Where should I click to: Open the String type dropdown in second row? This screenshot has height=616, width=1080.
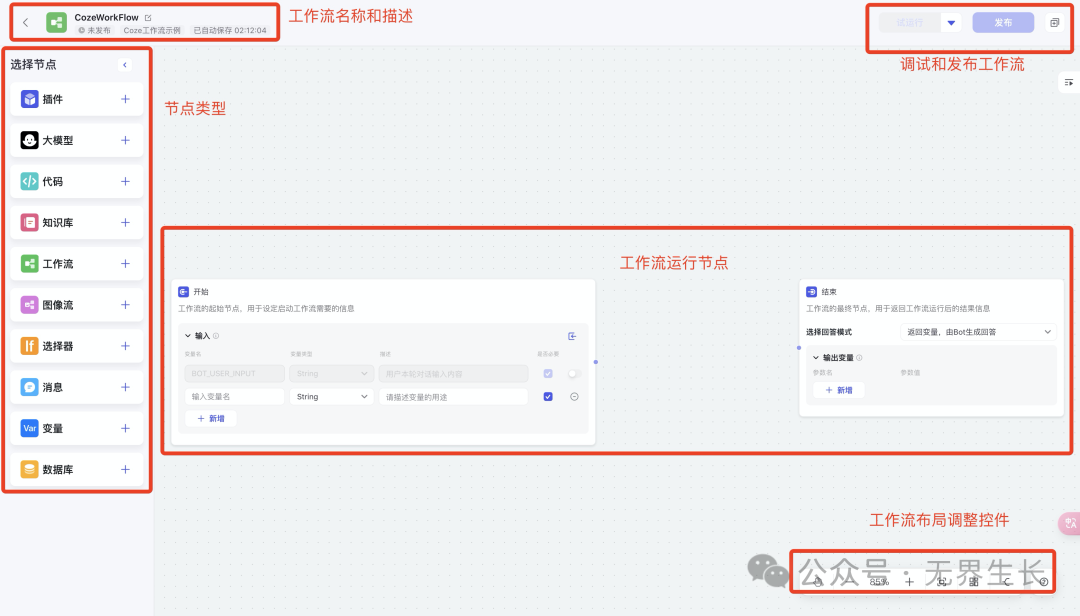(331, 397)
